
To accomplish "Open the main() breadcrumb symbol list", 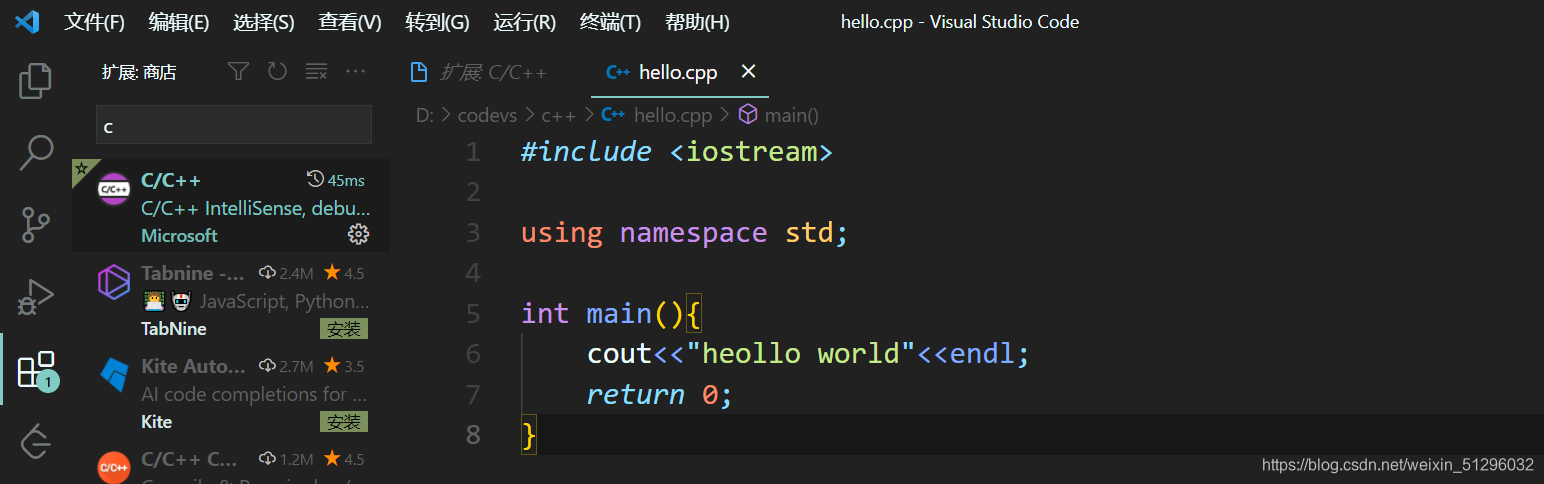I will (791, 115).
